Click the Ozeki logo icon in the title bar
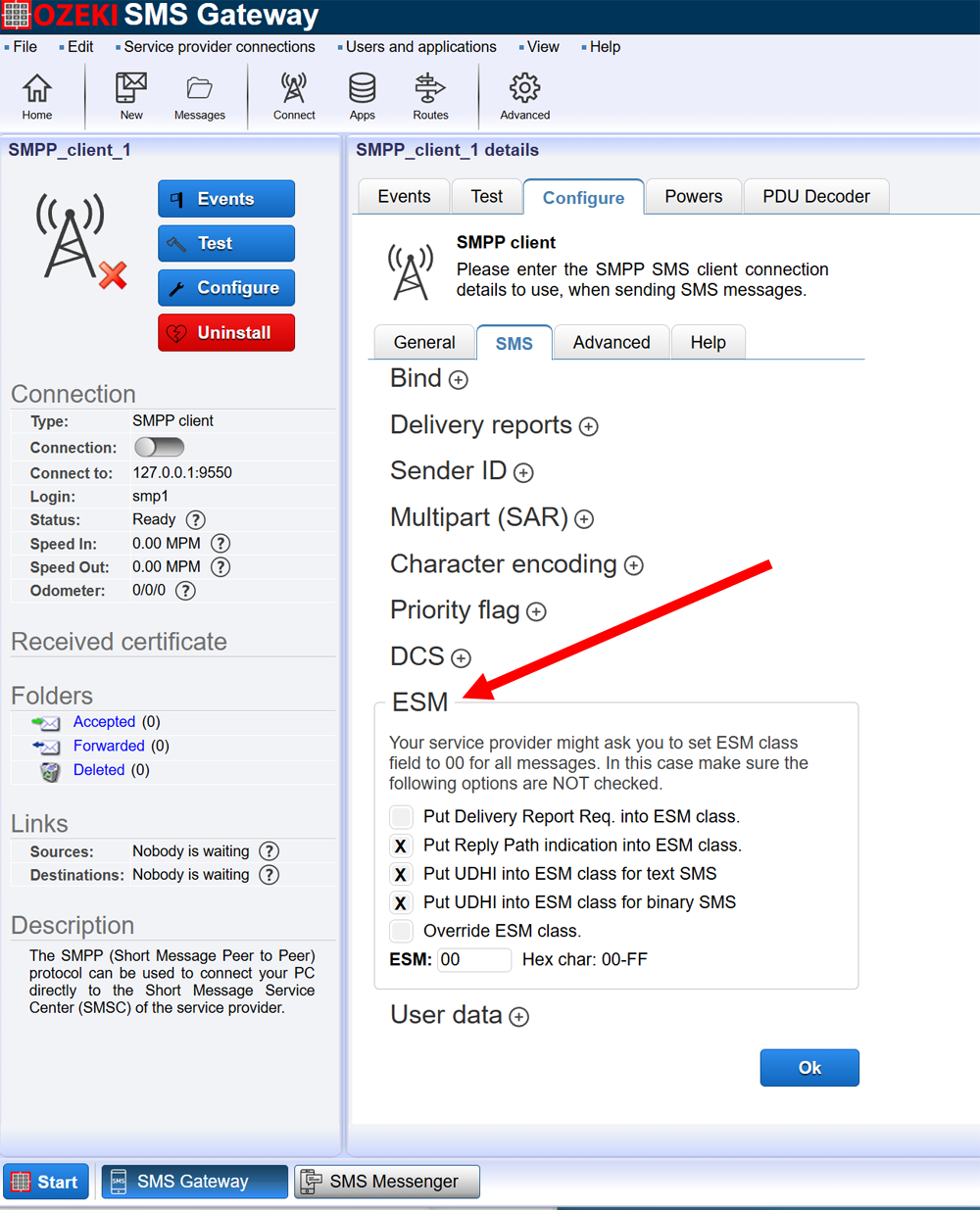Viewport: 980px width, 1210px height. click(17, 16)
